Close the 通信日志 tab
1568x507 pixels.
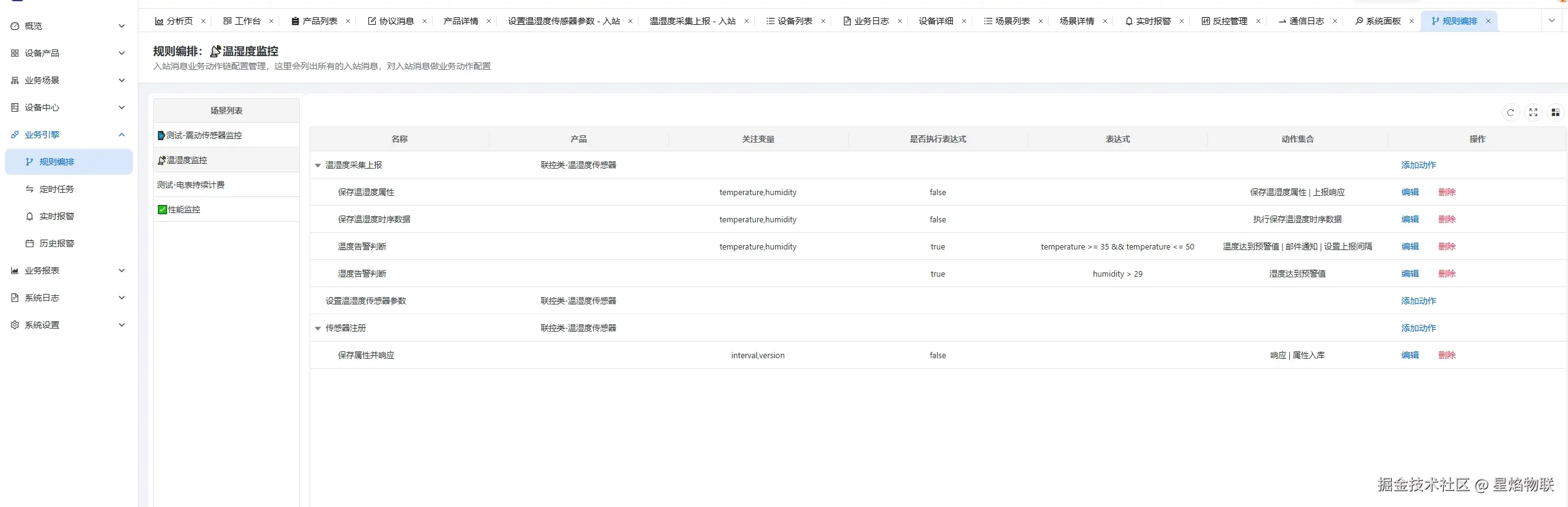click(x=1335, y=21)
